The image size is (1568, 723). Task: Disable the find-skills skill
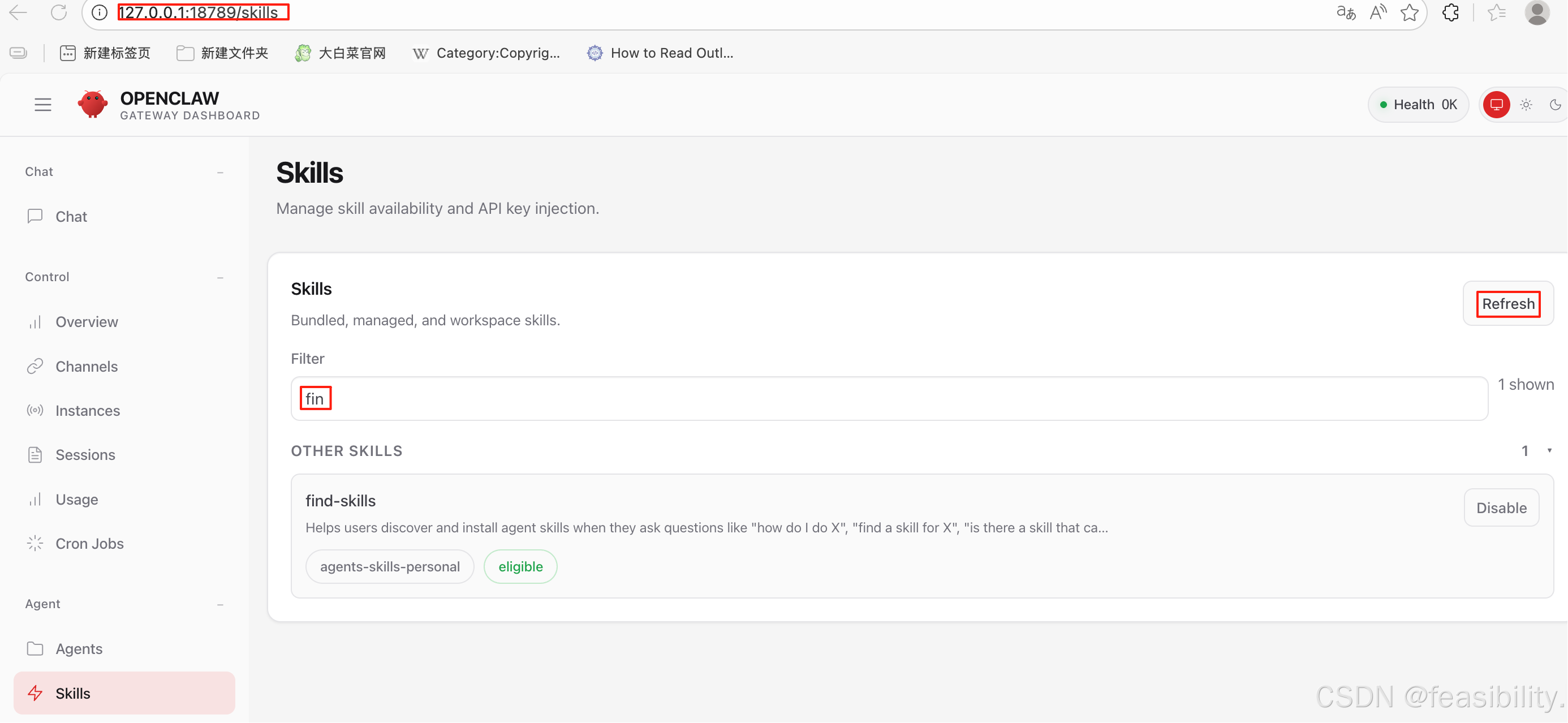pos(1501,507)
